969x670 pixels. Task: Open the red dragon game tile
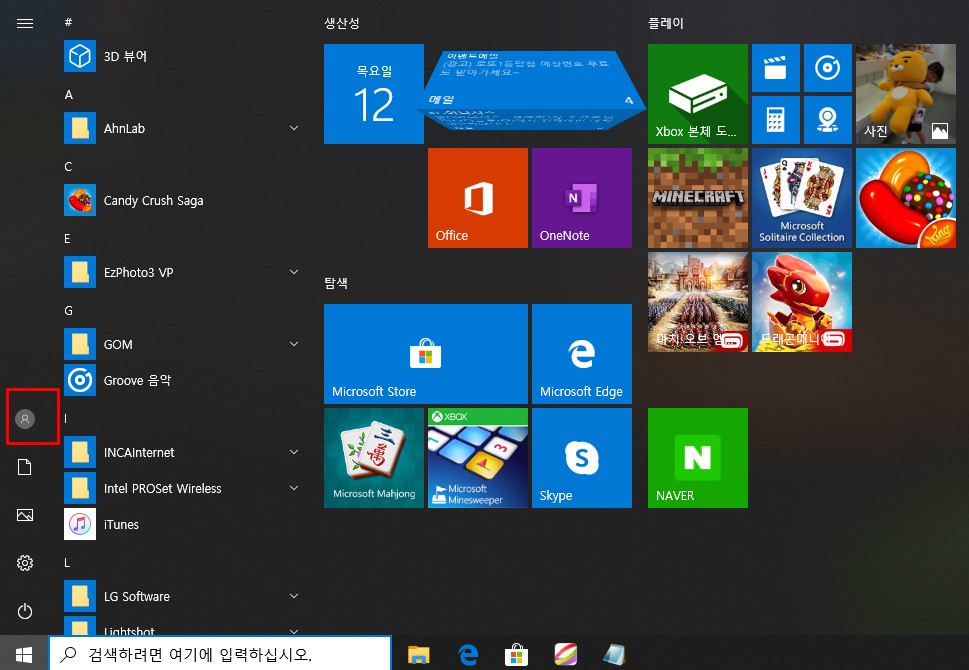pos(802,302)
